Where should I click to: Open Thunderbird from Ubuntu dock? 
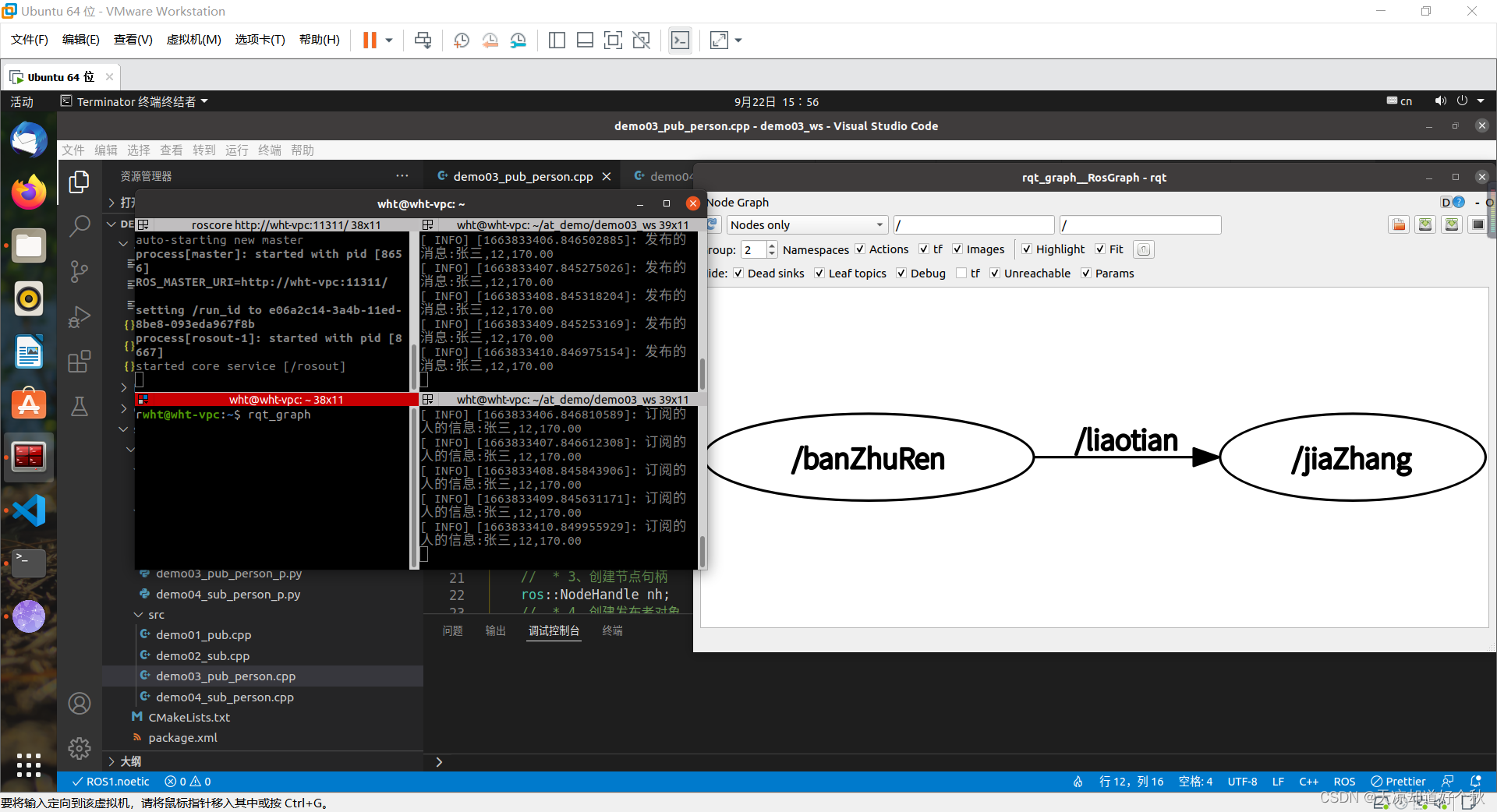tap(29, 139)
